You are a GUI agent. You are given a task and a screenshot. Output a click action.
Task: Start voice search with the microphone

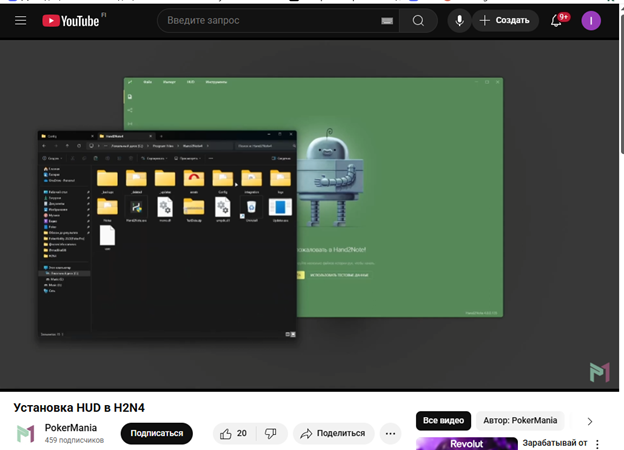coord(459,21)
